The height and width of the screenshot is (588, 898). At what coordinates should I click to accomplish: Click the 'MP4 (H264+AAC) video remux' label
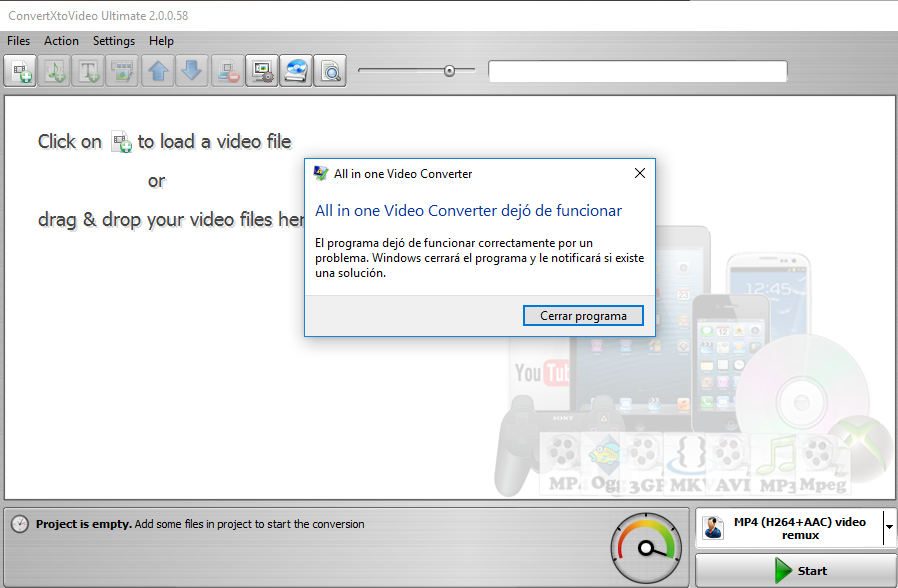click(x=800, y=528)
